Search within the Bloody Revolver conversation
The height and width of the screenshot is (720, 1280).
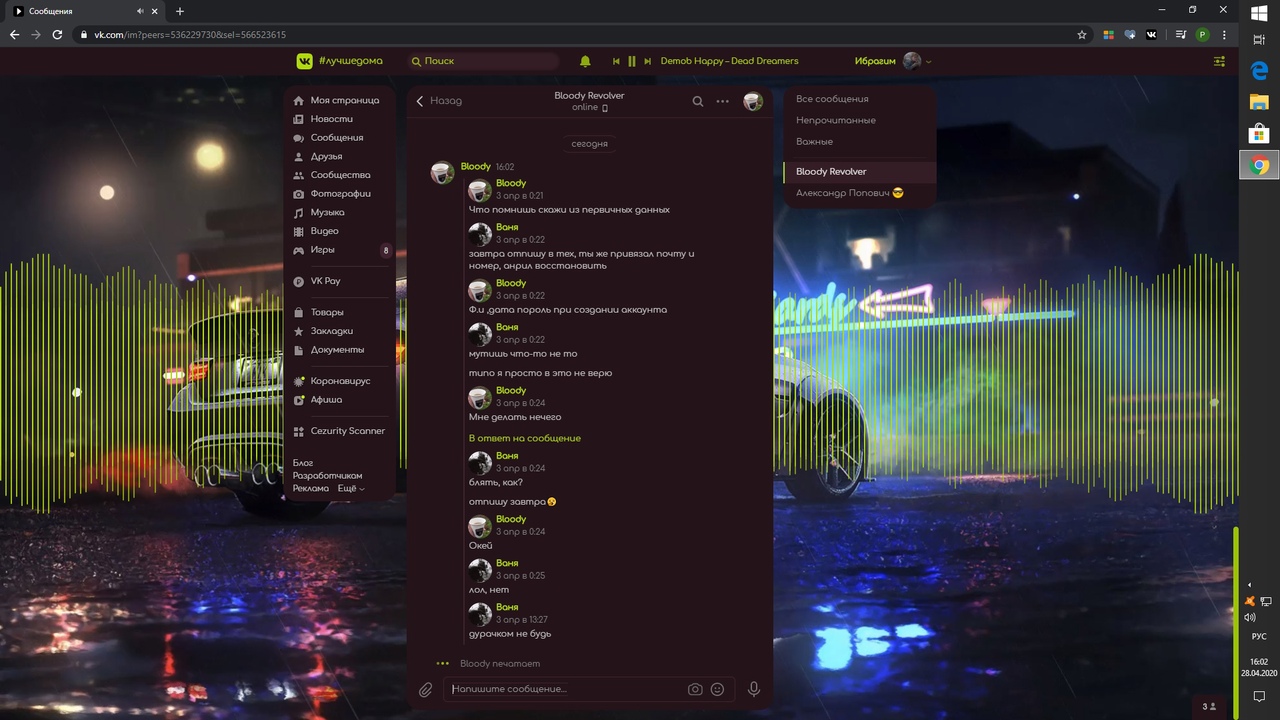(698, 101)
